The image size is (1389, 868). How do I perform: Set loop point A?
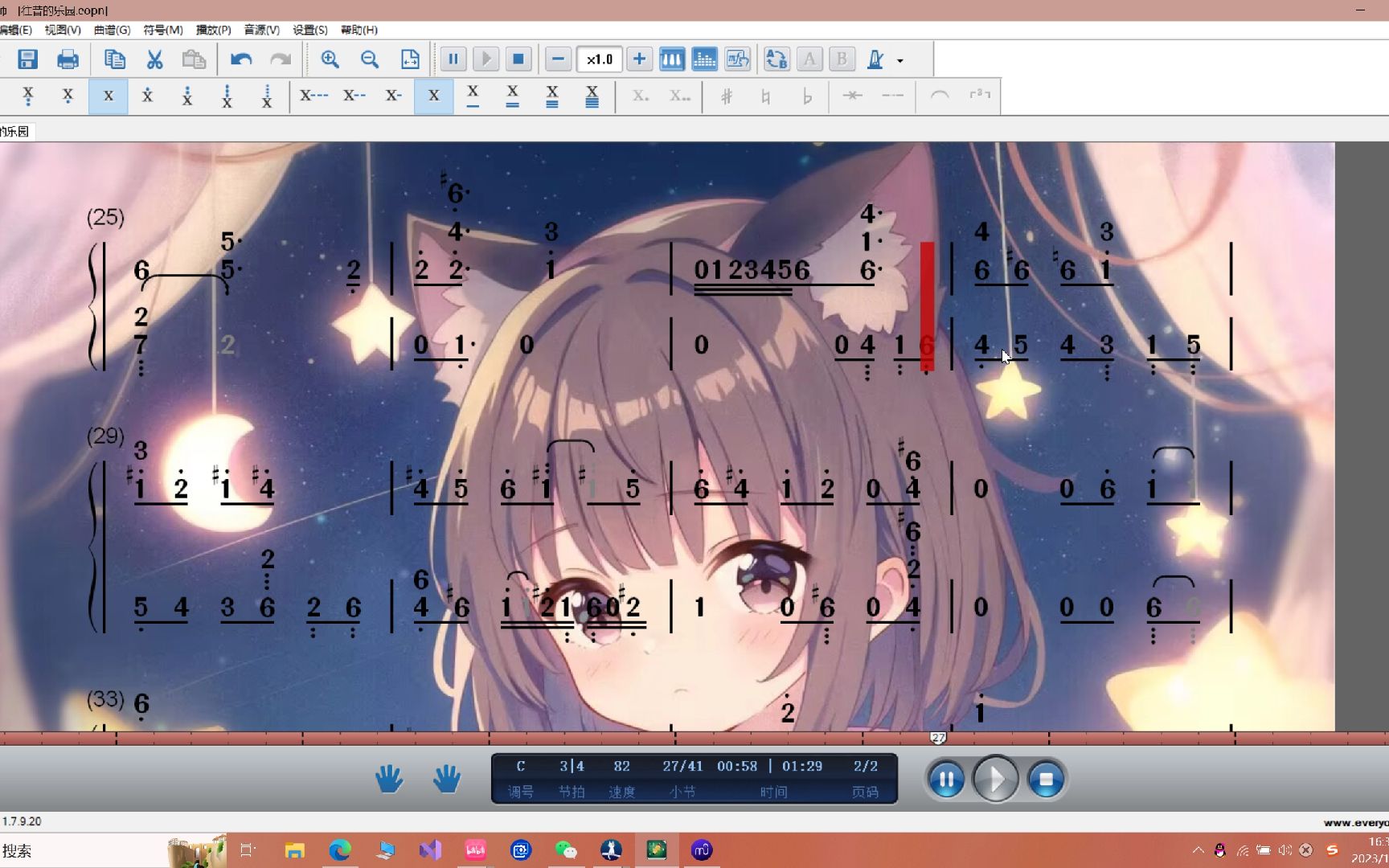point(809,59)
